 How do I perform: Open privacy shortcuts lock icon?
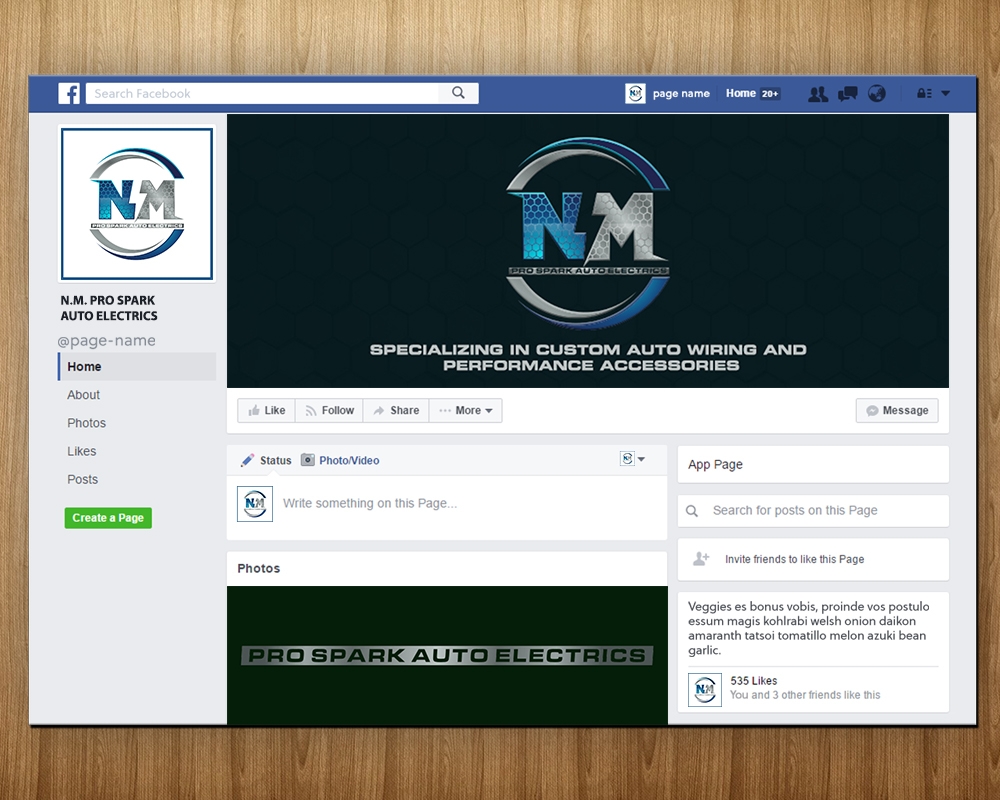coord(922,93)
